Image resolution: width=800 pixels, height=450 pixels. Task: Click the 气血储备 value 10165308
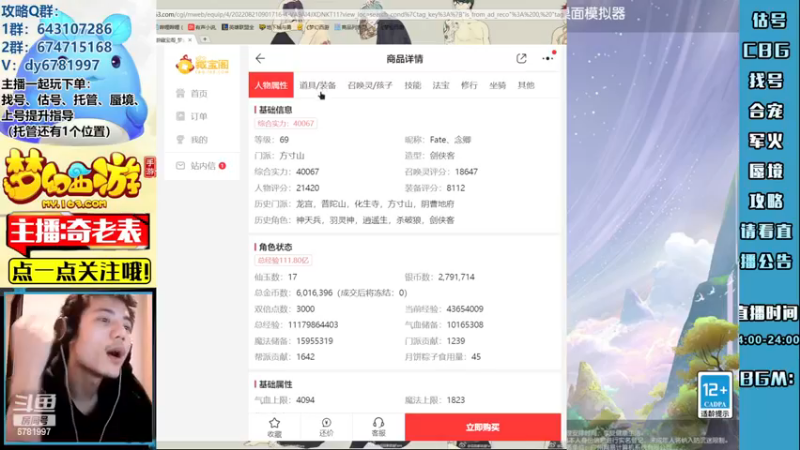[465, 324]
